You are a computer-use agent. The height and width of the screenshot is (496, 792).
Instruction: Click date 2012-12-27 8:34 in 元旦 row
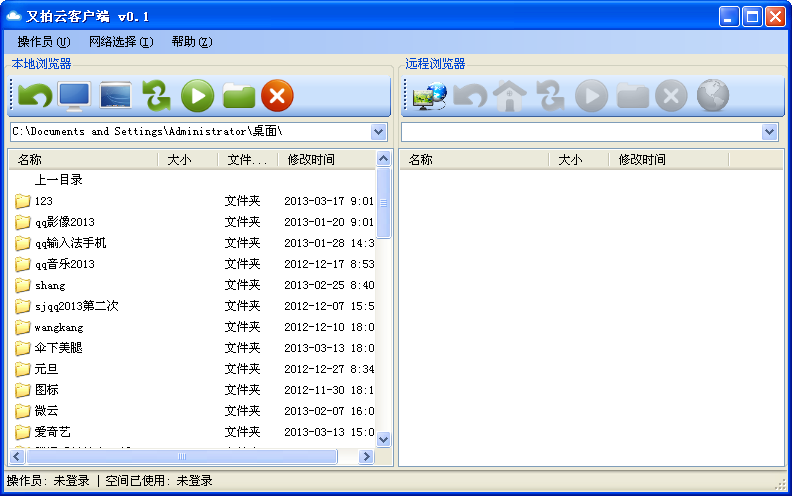click(329, 369)
